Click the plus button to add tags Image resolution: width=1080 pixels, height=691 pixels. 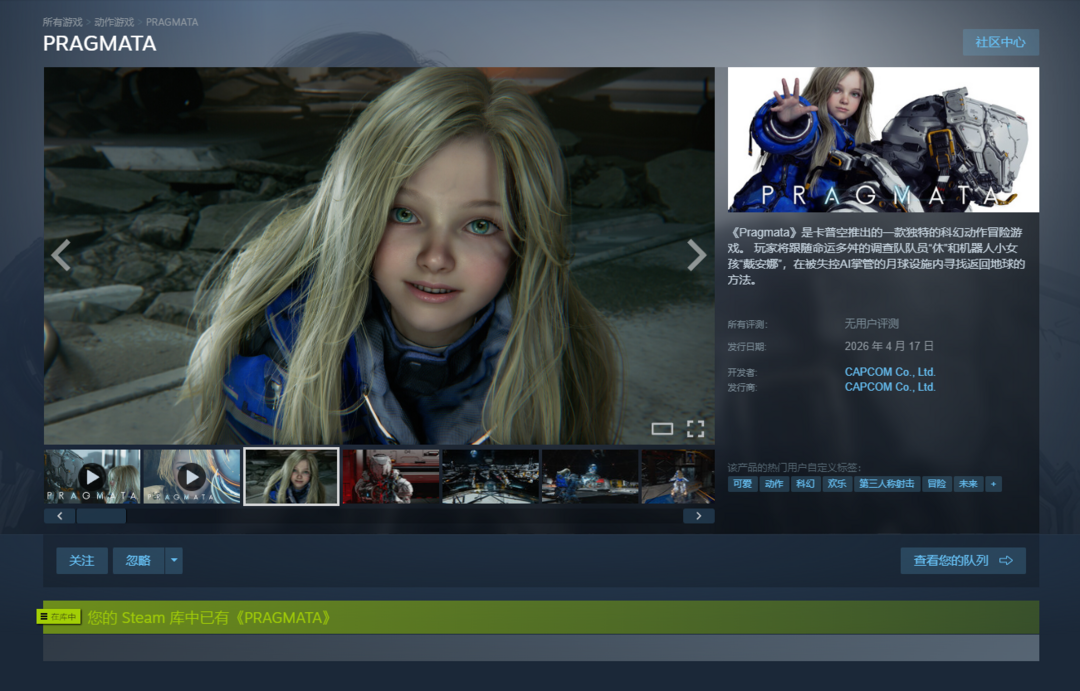tap(993, 484)
